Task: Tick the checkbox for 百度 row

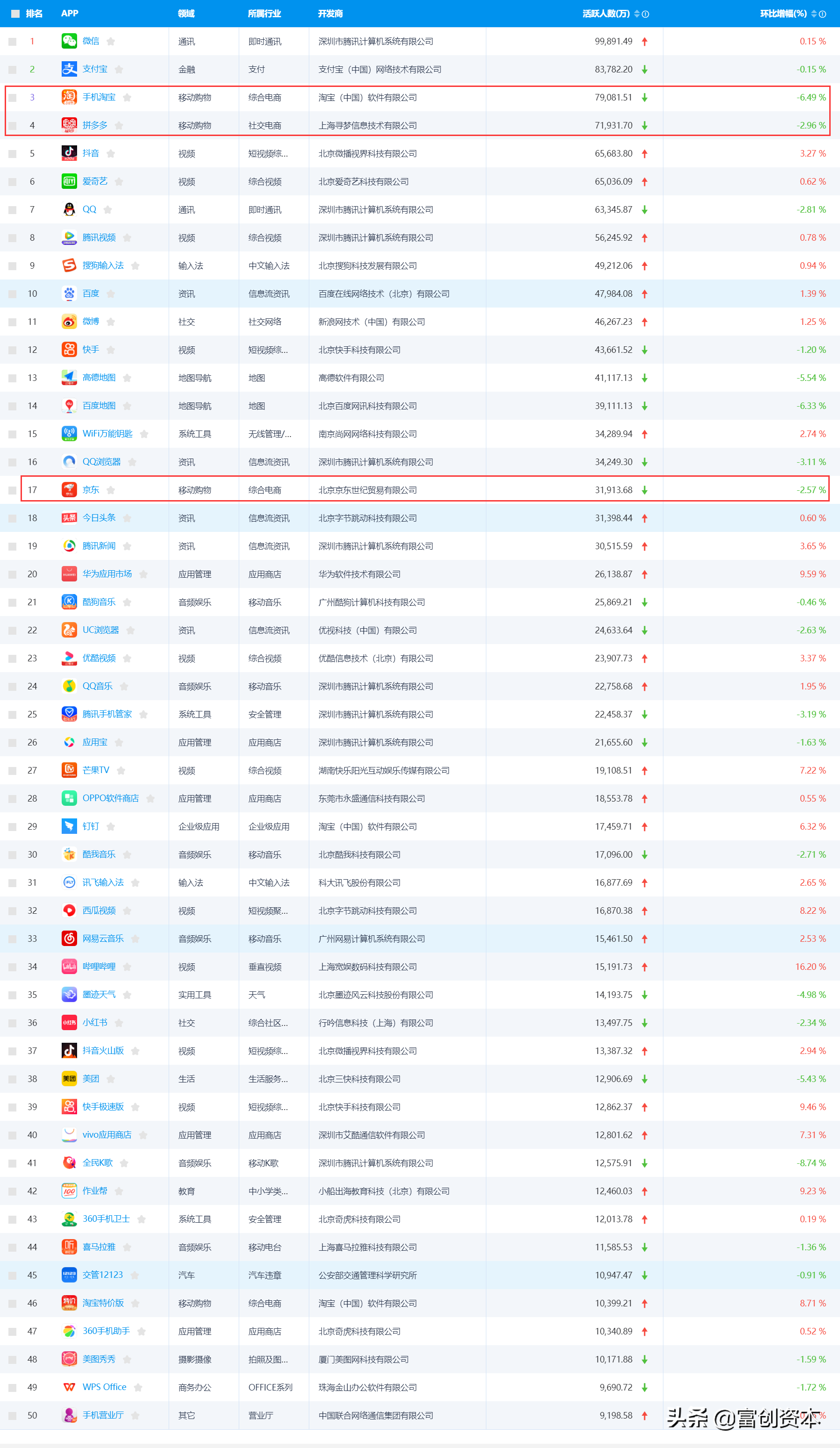Action: [12, 294]
